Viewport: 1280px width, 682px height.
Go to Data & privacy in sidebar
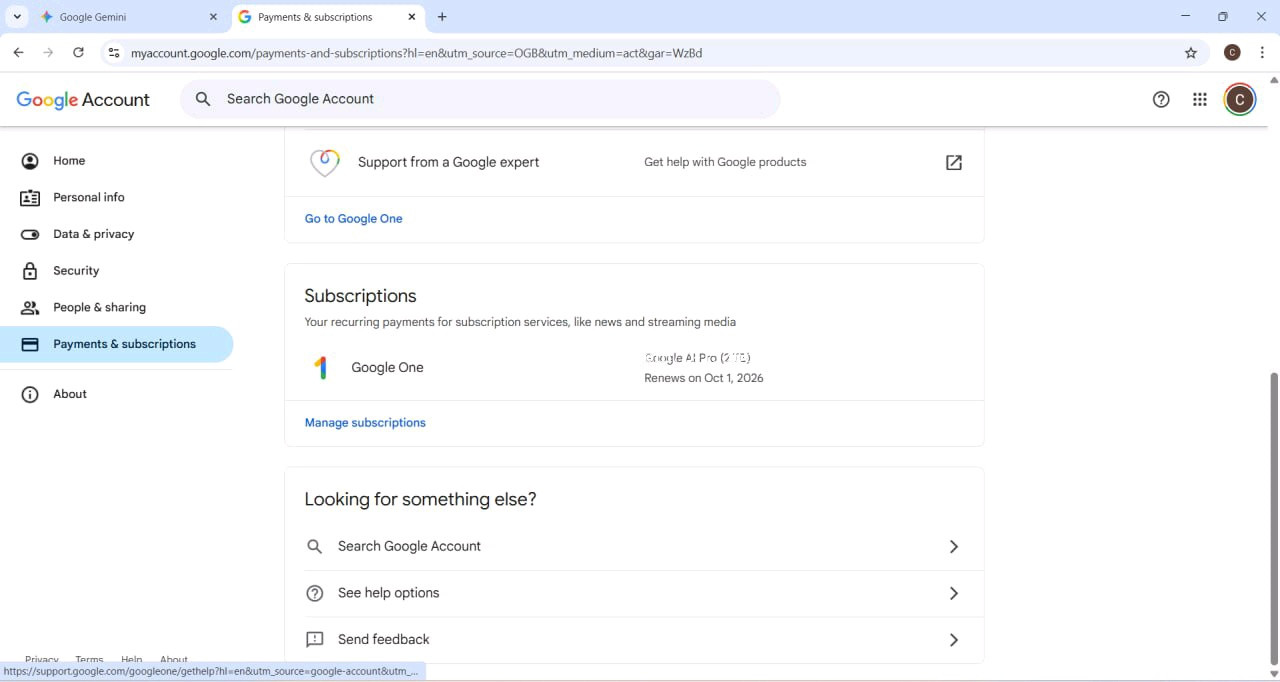(x=93, y=234)
